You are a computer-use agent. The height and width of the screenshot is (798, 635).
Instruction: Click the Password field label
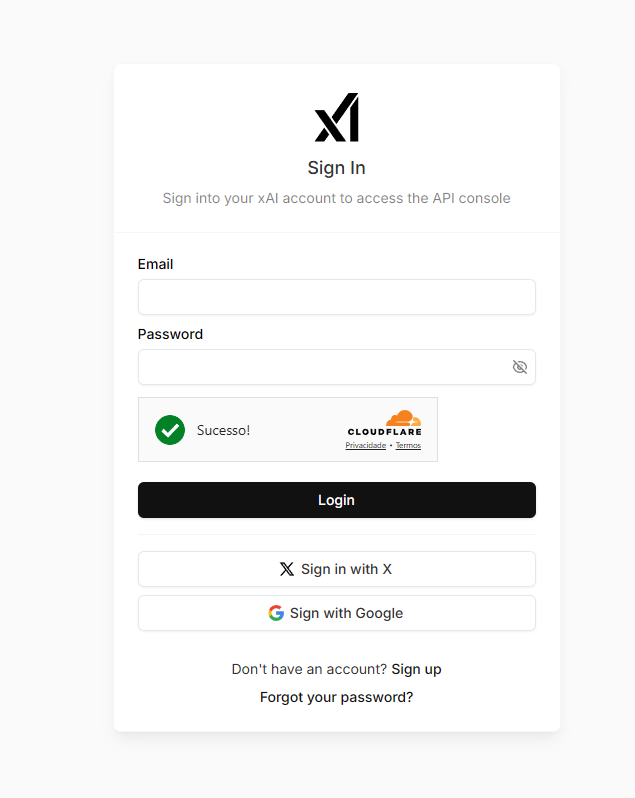[170, 334]
